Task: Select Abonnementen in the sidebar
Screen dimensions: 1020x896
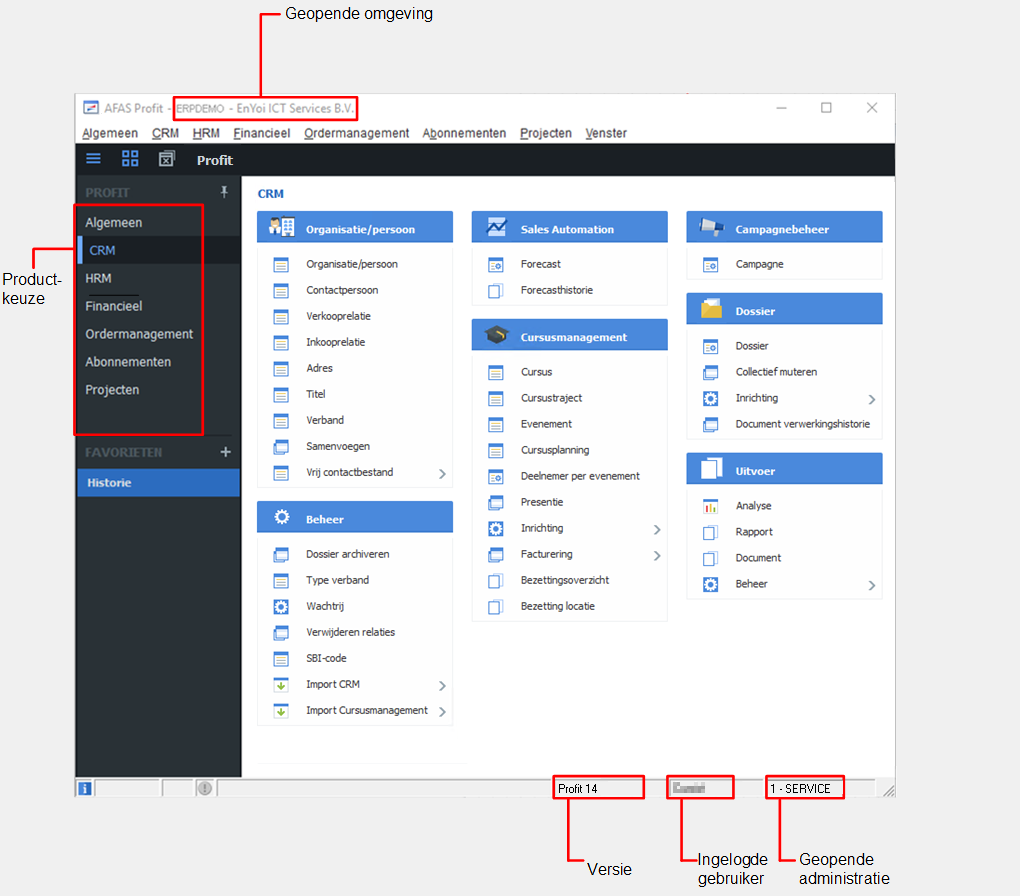Action: click(x=159, y=362)
